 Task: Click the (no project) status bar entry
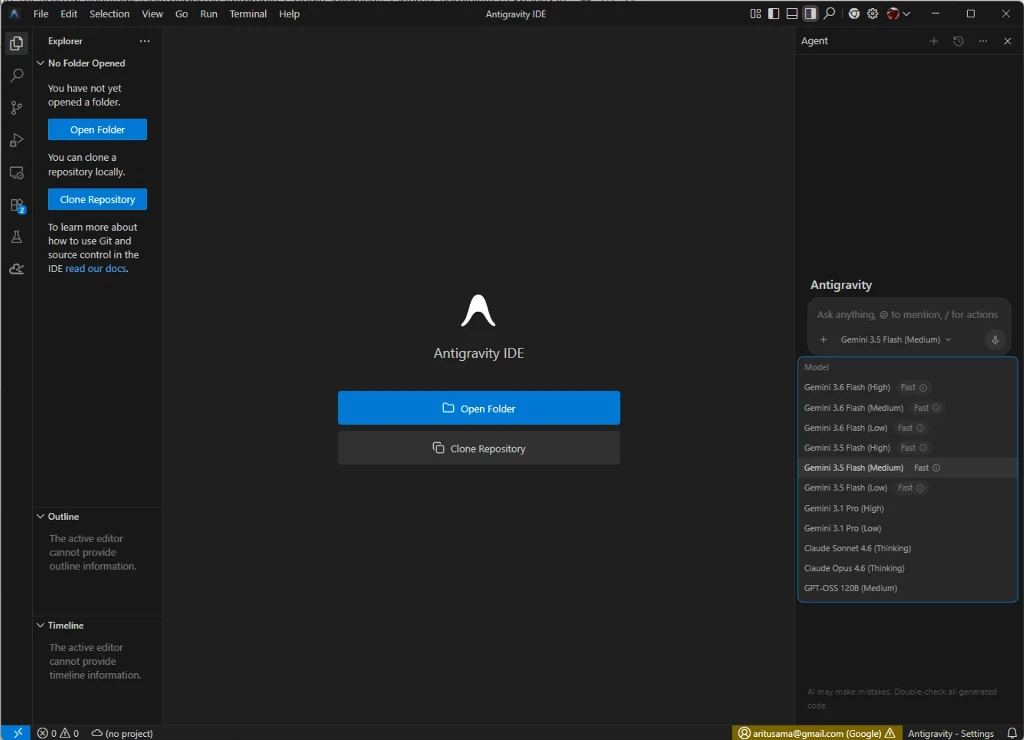coord(121,733)
